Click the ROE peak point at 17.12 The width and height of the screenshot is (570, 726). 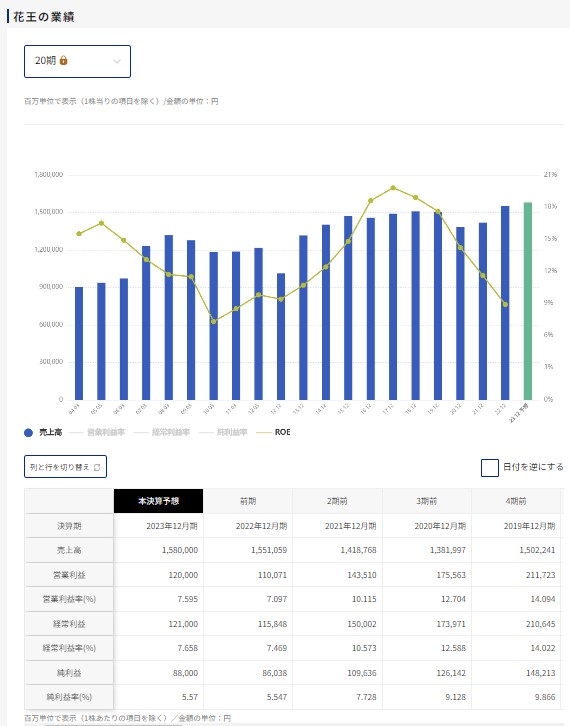393,188
